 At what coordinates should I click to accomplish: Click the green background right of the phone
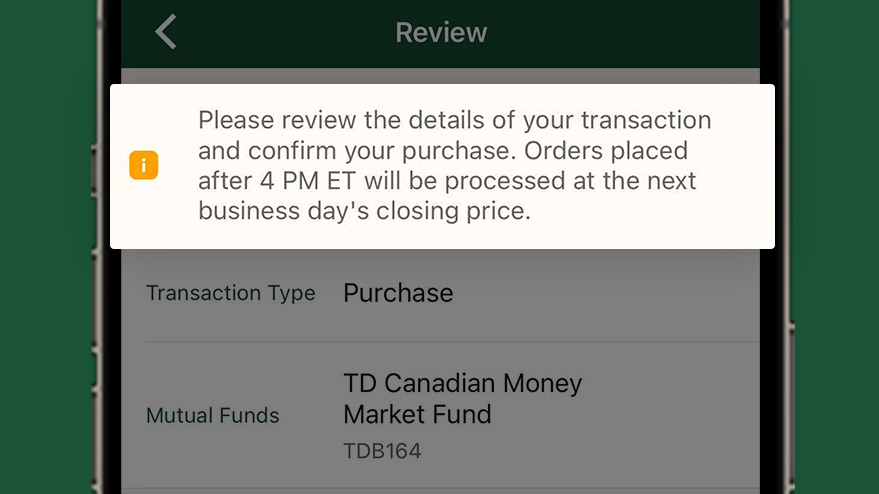(835, 247)
